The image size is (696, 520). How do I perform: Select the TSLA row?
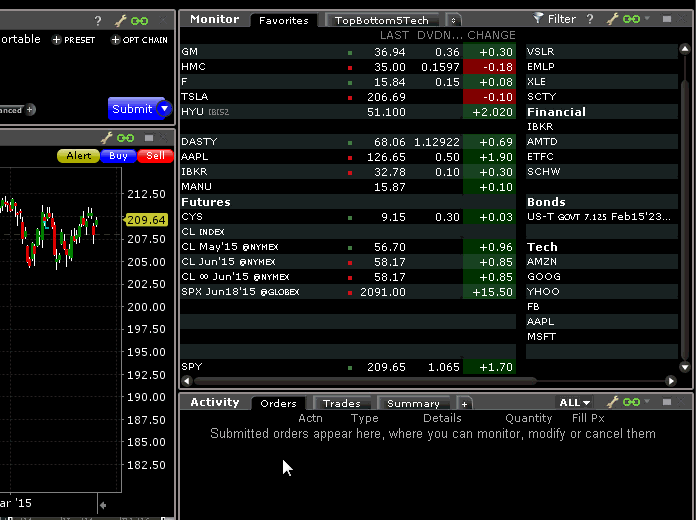(348, 97)
